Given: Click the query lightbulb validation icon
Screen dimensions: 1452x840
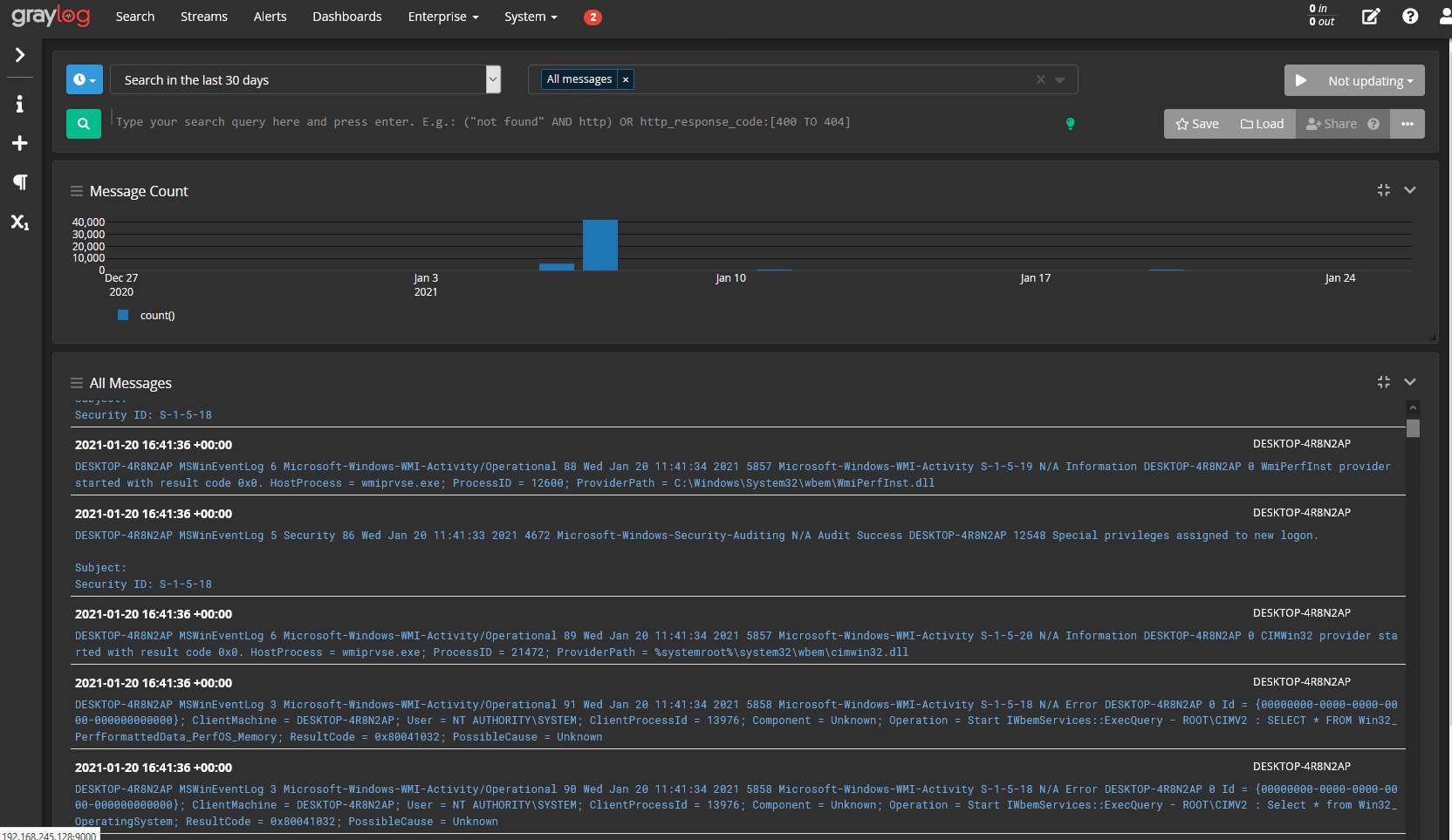Looking at the screenshot, I should click(1070, 124).
